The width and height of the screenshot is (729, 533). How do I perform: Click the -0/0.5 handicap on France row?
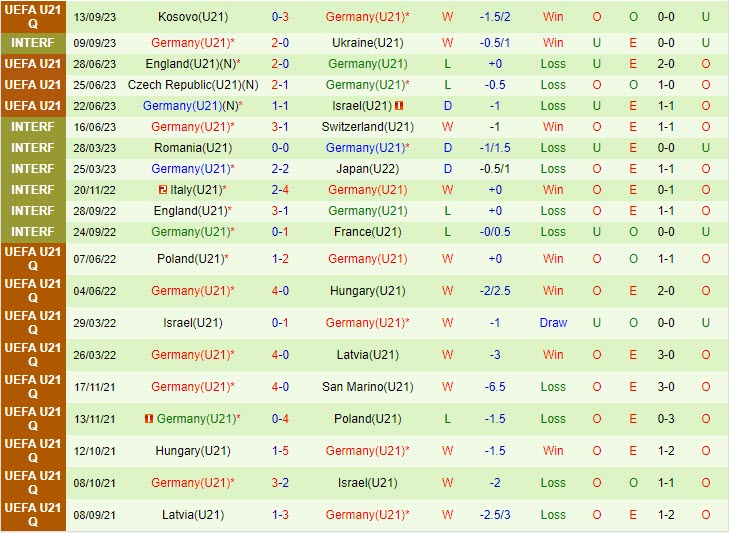495,232
